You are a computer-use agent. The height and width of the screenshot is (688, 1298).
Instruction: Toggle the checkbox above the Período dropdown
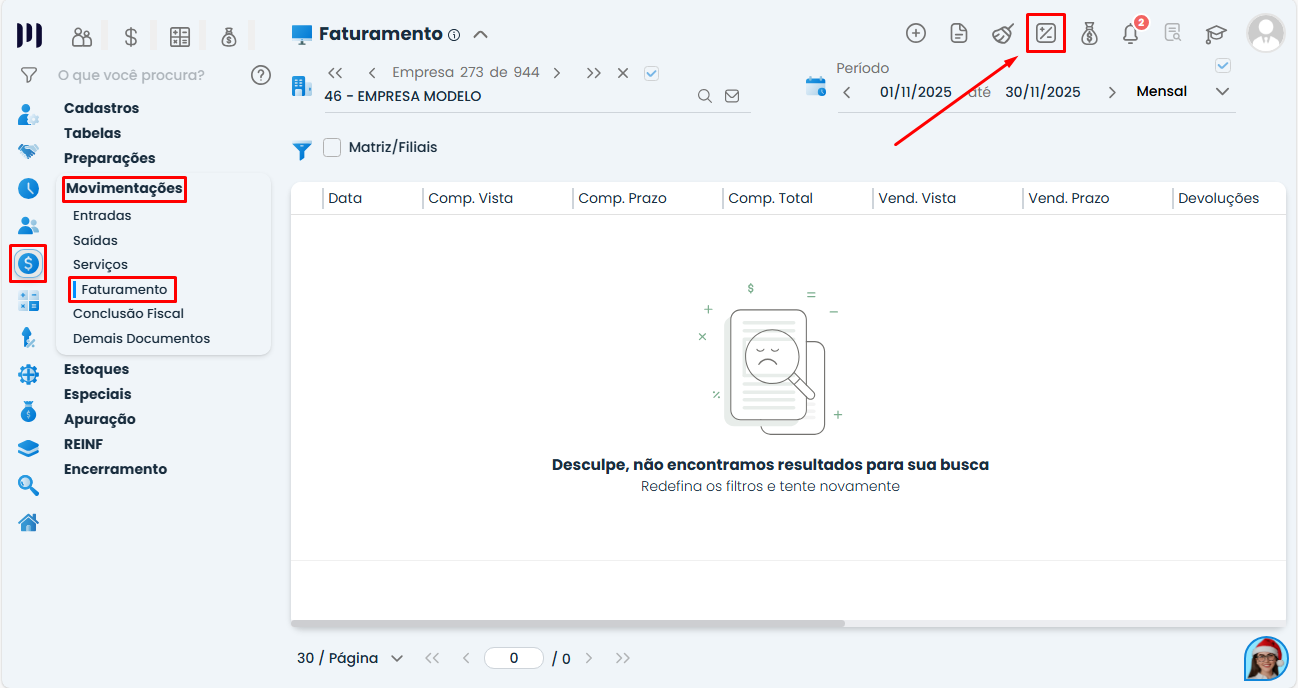[1222, 66]
